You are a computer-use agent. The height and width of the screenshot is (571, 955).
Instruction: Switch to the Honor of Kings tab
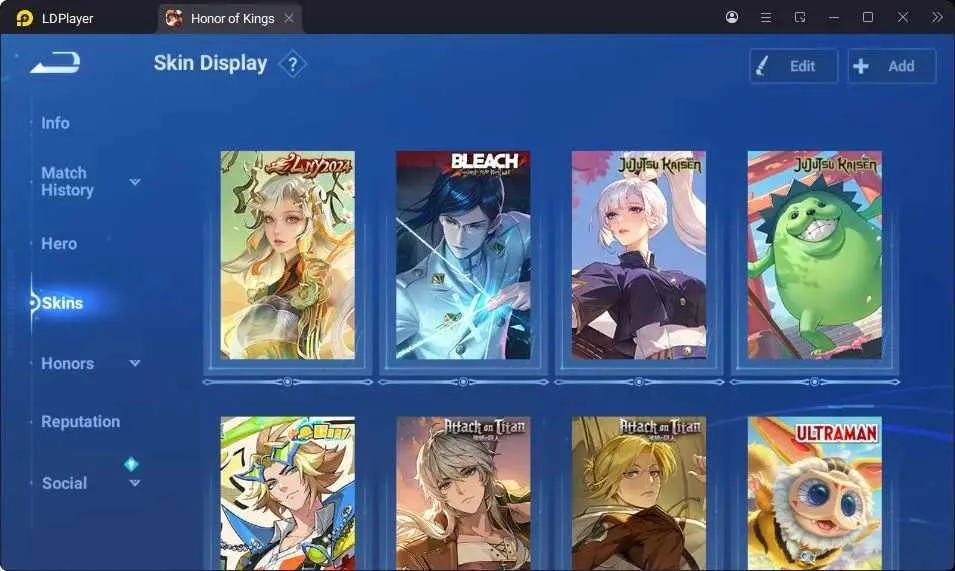coord(232,18)
